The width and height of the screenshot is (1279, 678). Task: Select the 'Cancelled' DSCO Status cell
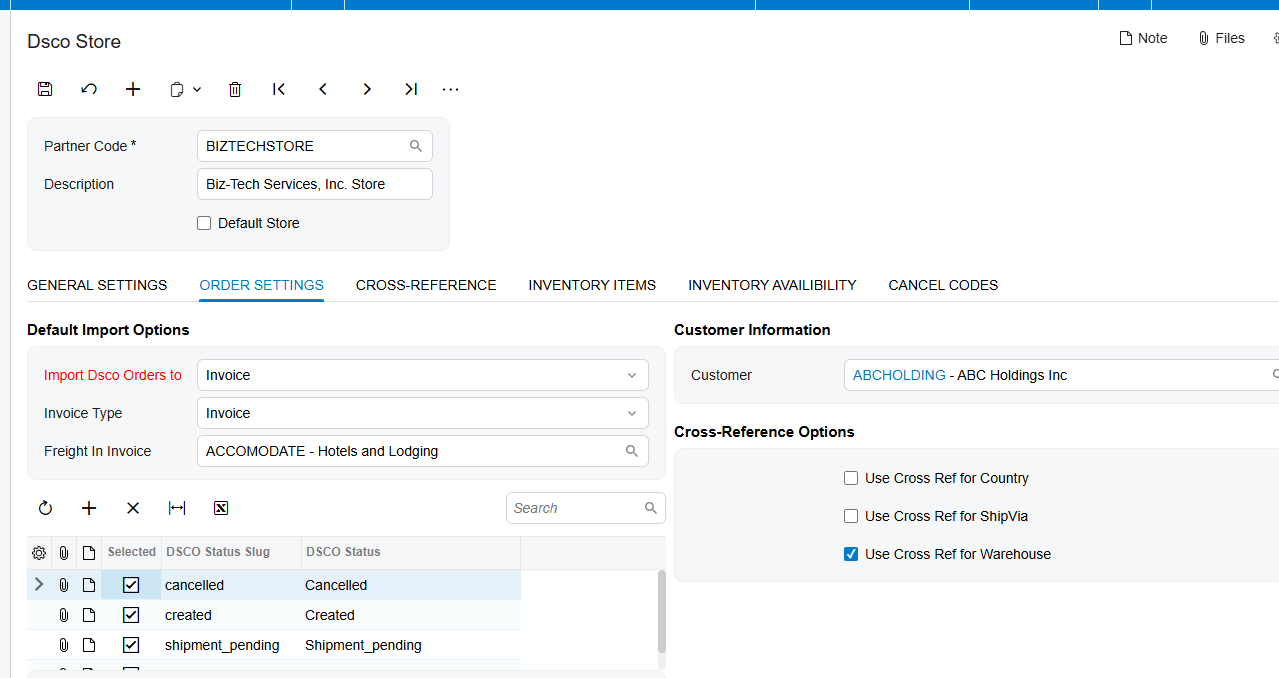coord(410,585)
